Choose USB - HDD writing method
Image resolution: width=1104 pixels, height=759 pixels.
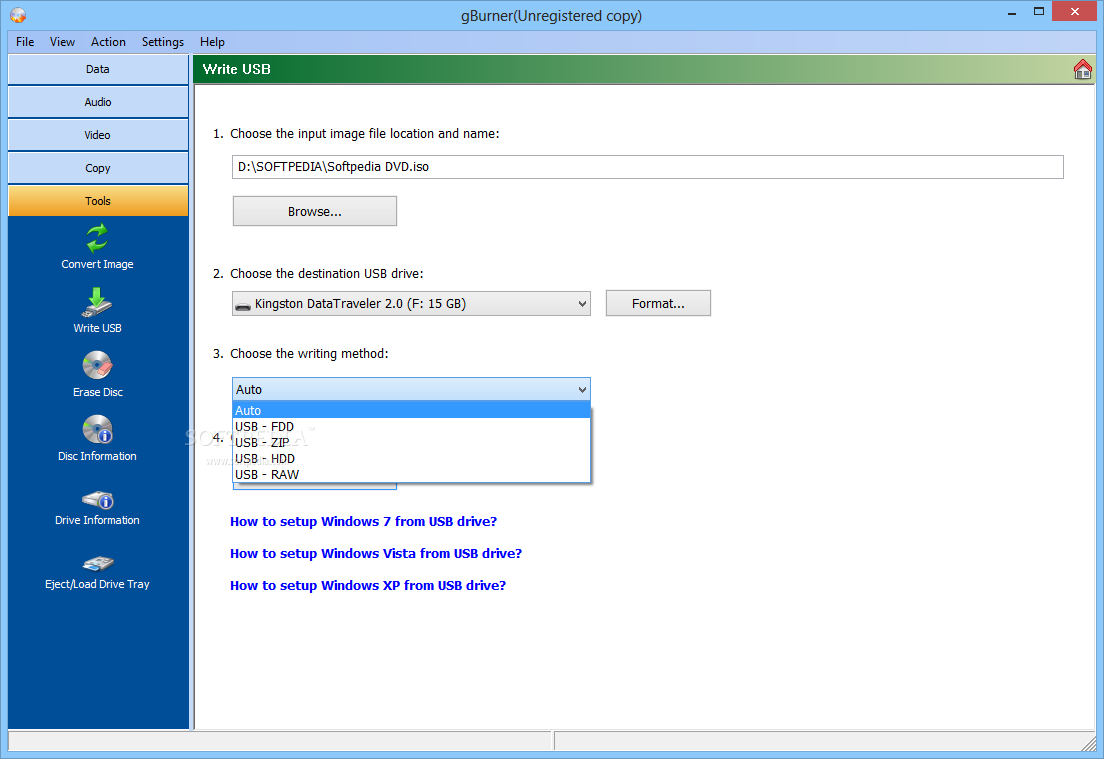[x=411, y=459]
